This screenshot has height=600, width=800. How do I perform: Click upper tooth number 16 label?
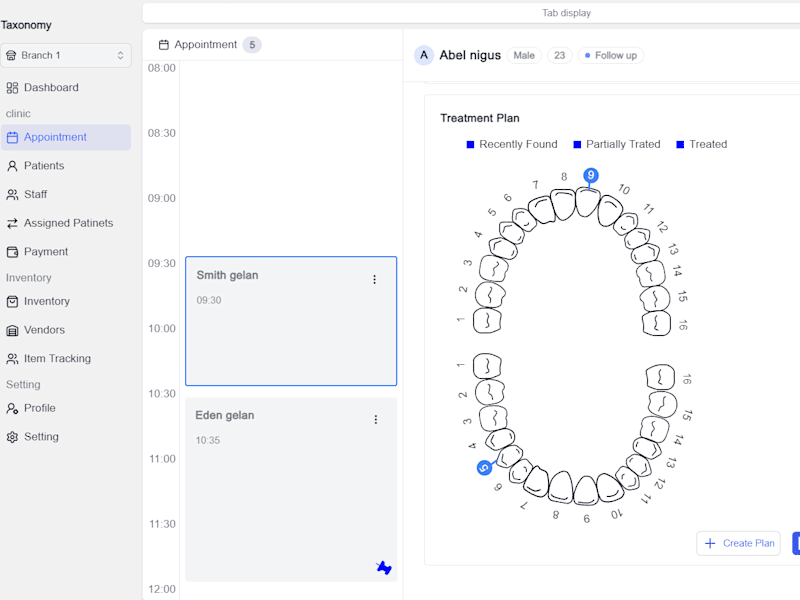coord(683,325)
